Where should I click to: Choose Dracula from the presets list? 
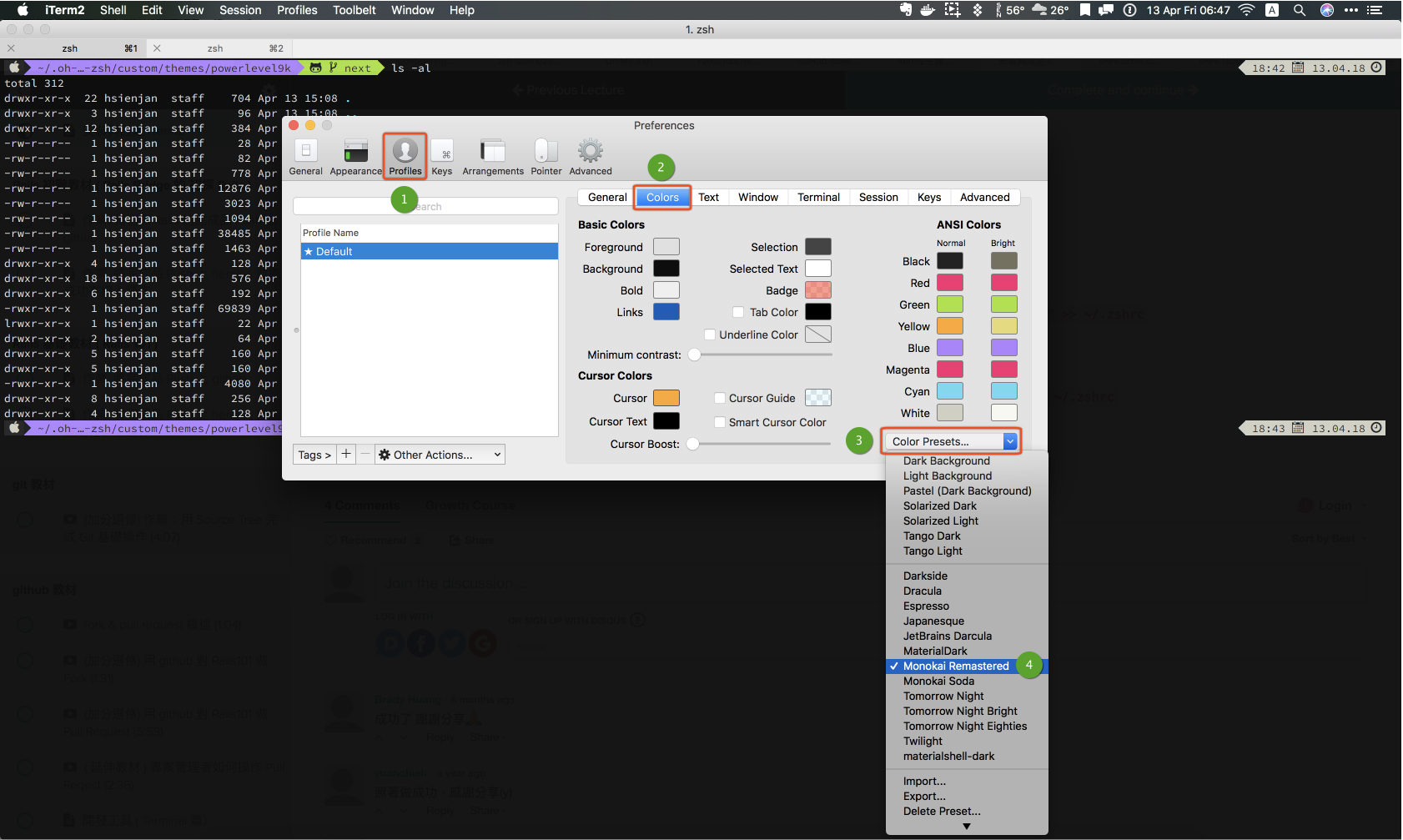(x=922, y=591)
